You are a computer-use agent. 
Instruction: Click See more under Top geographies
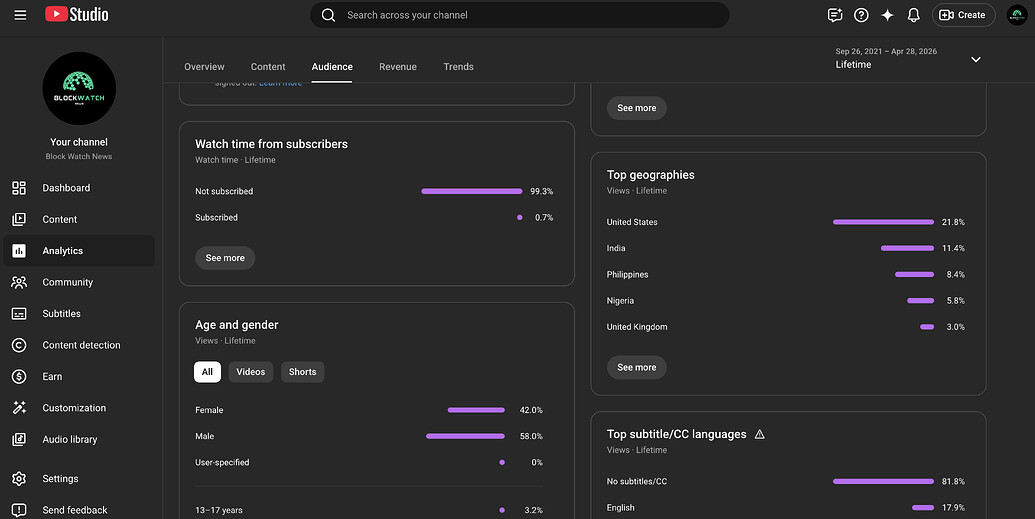click(x=637, y=367)
